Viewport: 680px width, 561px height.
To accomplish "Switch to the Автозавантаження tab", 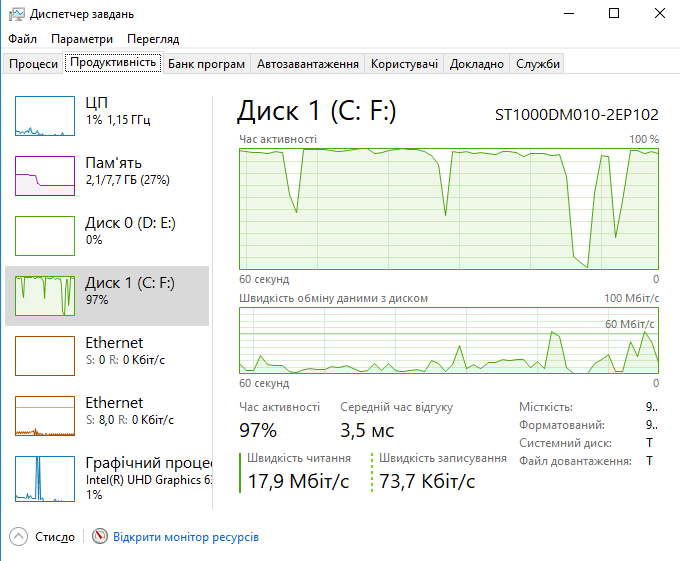I will (308, 64).
